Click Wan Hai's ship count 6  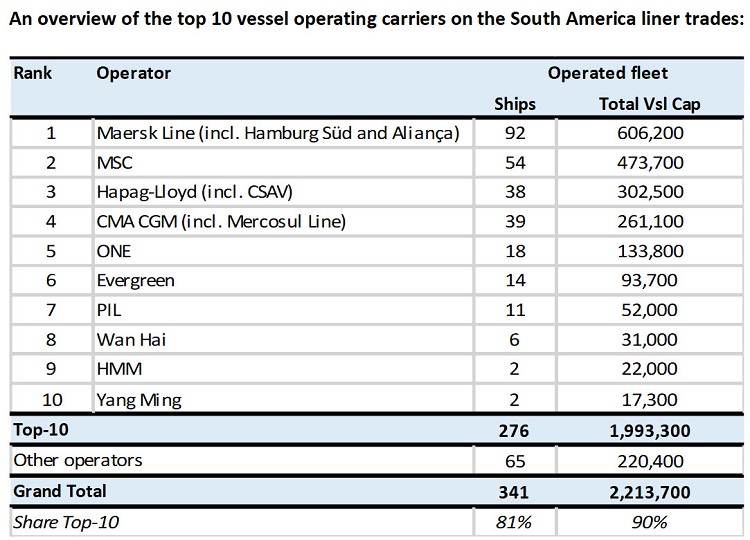tap(514, 340)
